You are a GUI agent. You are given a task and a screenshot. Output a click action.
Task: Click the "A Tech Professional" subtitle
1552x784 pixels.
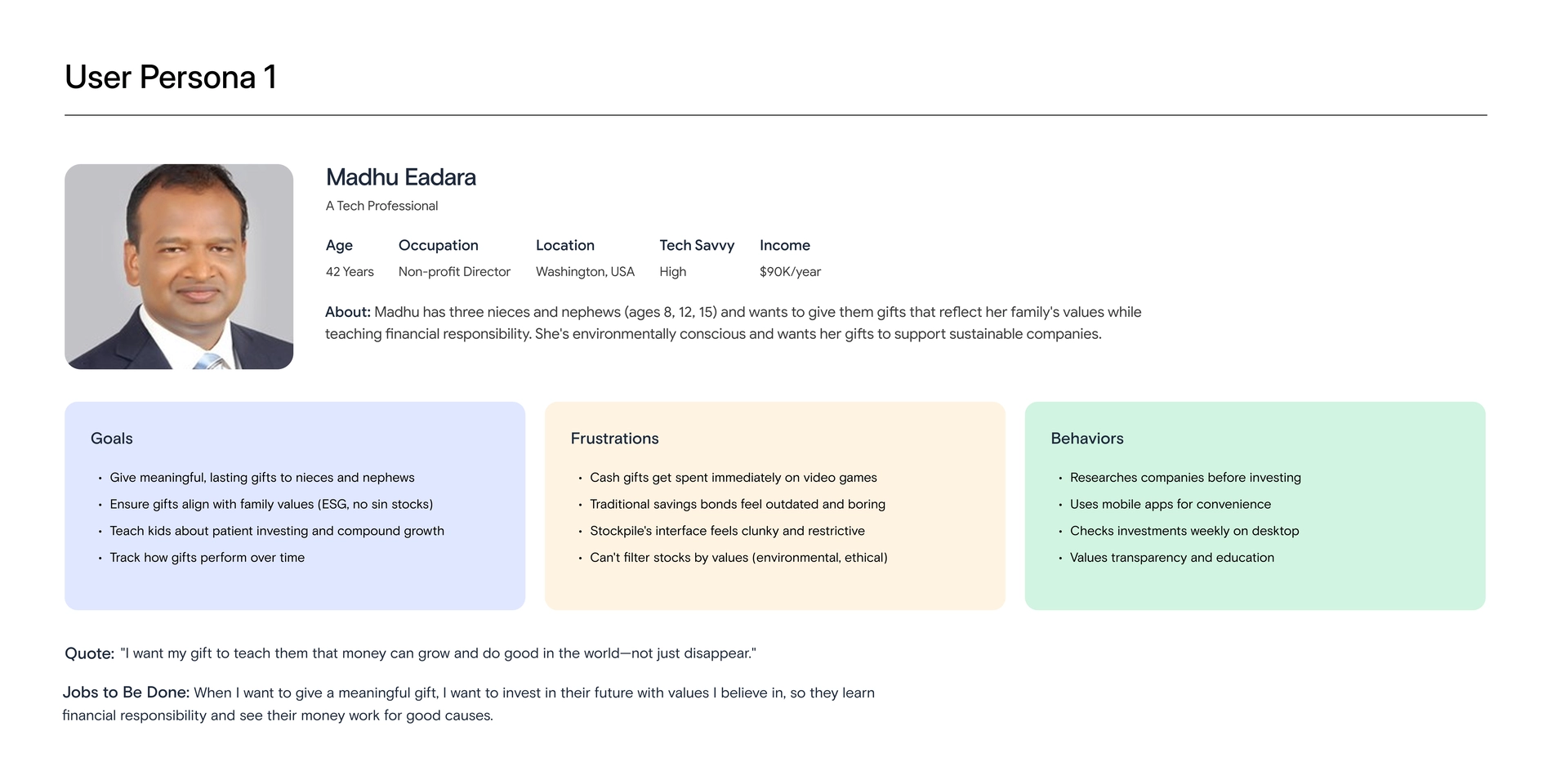click(x=381, y=206)
